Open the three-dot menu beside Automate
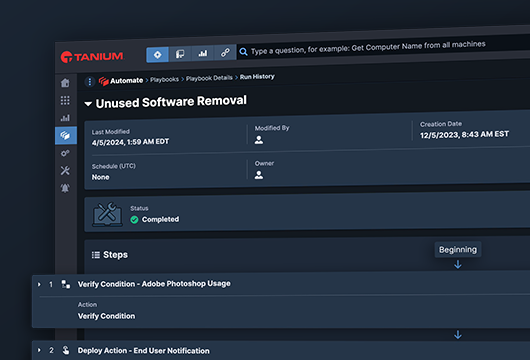Screen dimensions: 530x360 pyautogui.click(x=90, y=82)
